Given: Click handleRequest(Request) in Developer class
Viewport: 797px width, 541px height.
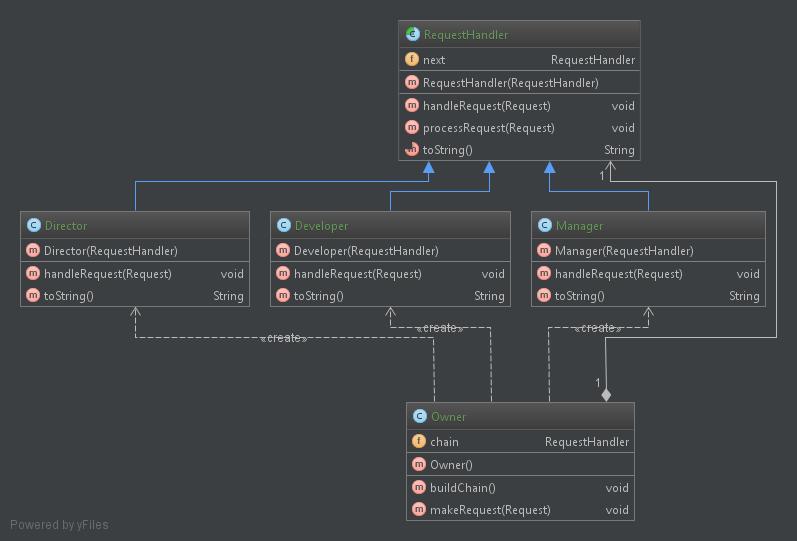Looking at the screenshot, I should [357, 274].
